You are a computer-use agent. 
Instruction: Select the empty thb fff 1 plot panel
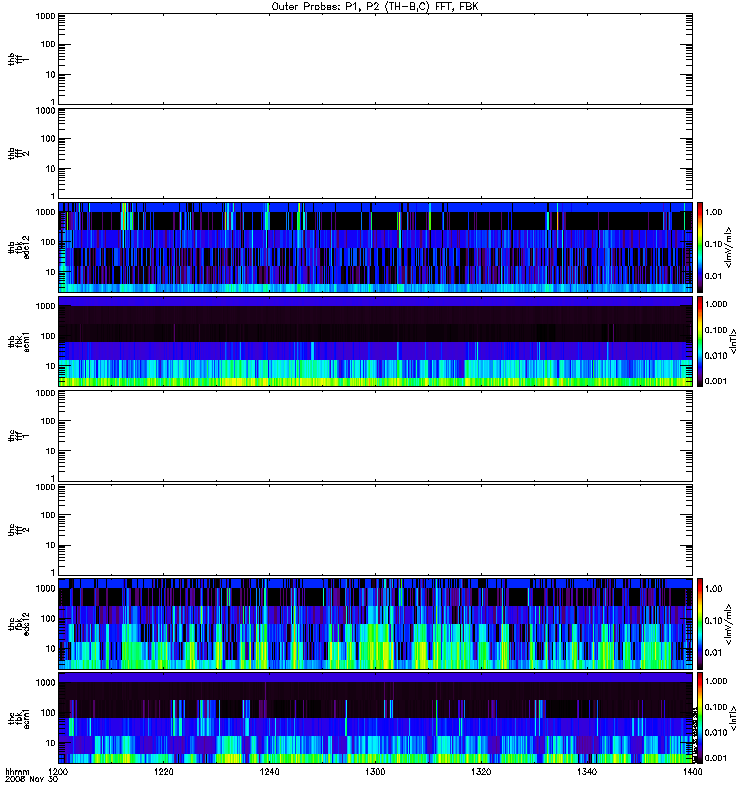375,59
